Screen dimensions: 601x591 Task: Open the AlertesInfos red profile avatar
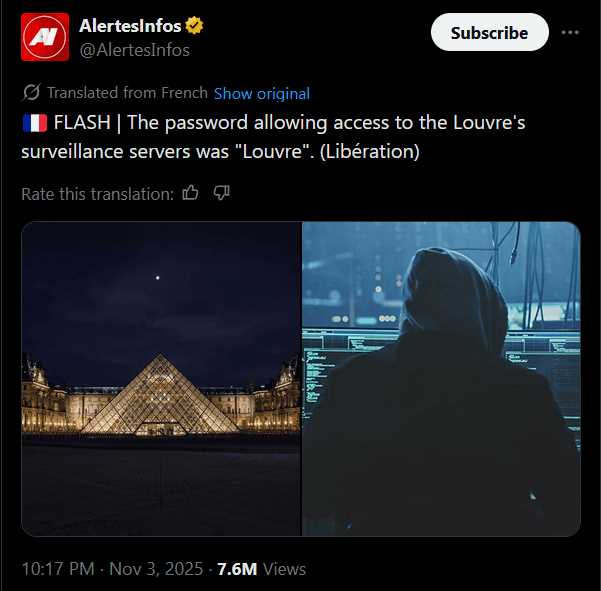coord(45,37)
